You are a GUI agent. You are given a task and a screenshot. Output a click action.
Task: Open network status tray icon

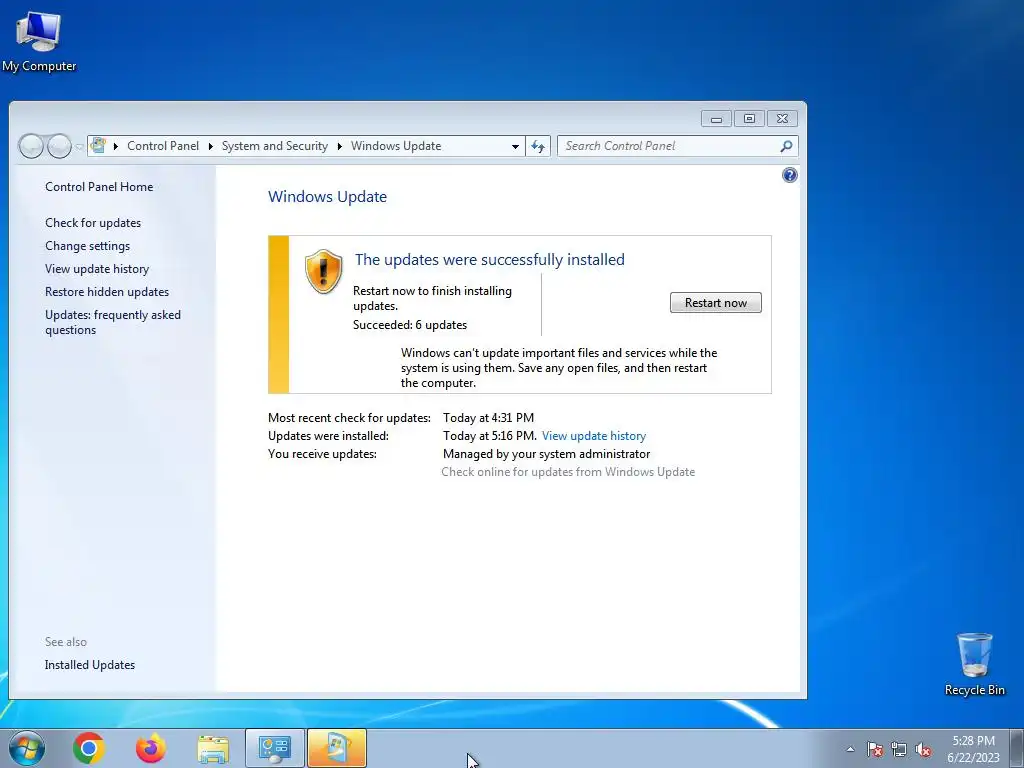click(x=899, y=749)
